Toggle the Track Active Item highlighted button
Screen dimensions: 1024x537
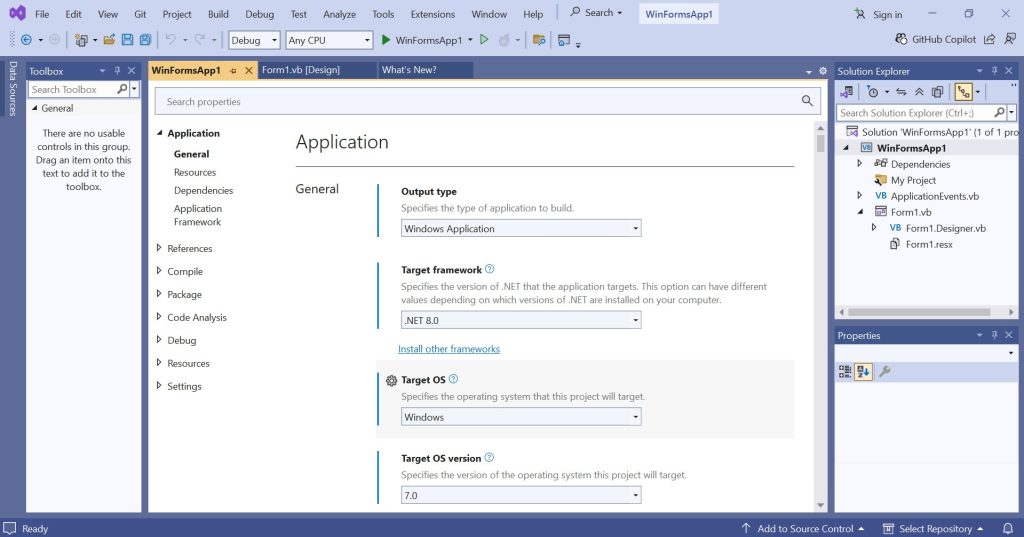pos(964,92)
